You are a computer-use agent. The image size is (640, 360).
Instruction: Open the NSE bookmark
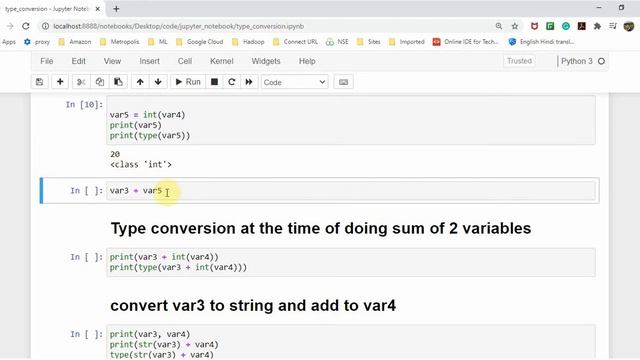tap(337, 42)
